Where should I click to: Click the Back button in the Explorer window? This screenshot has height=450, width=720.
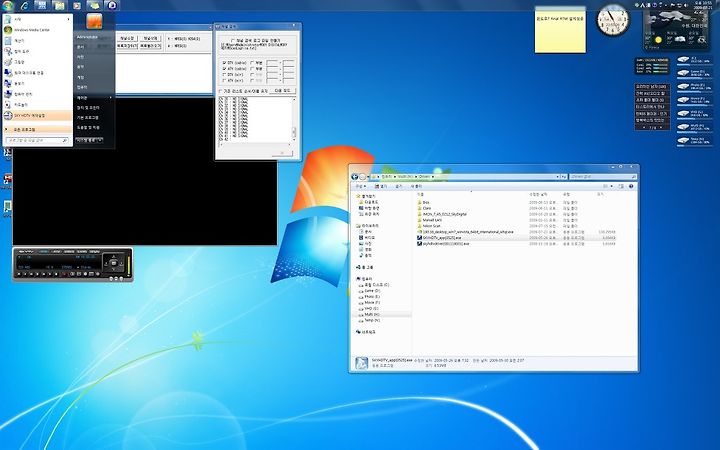coord(354,177)
